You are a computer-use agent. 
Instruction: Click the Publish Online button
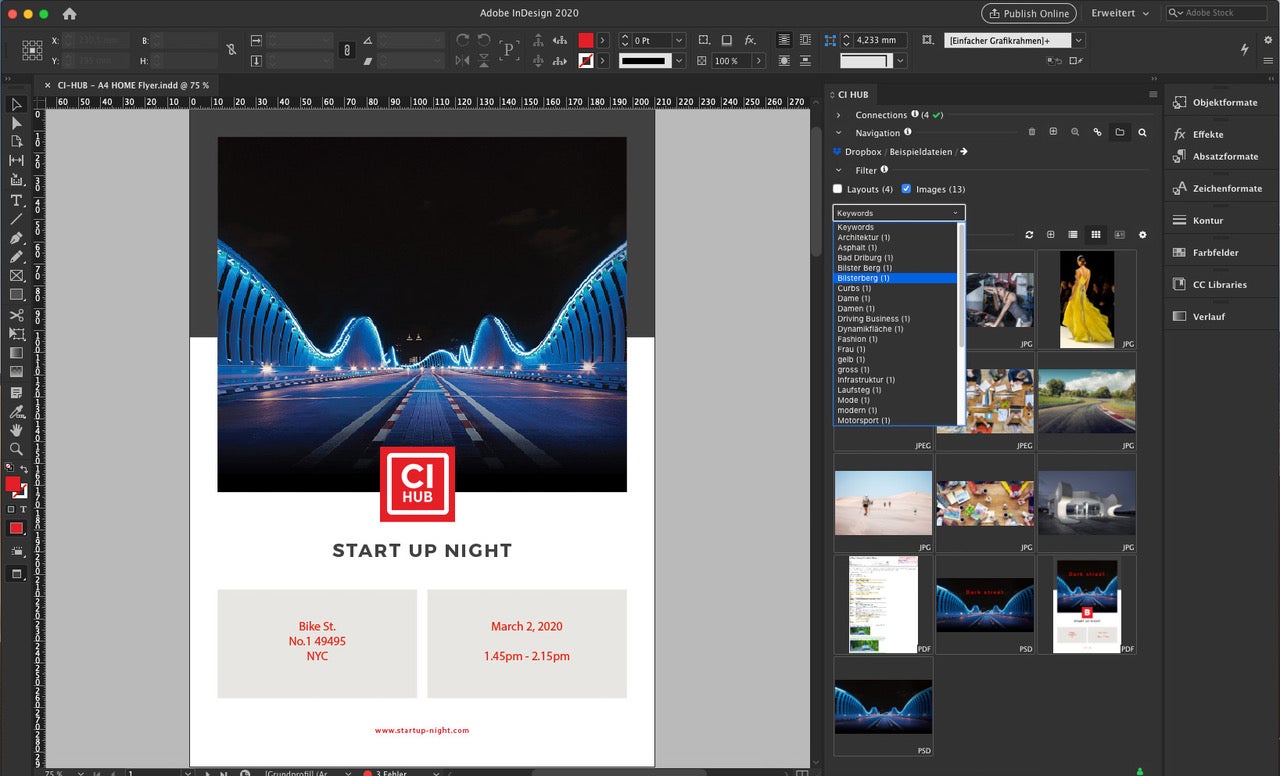(1028, 13)
